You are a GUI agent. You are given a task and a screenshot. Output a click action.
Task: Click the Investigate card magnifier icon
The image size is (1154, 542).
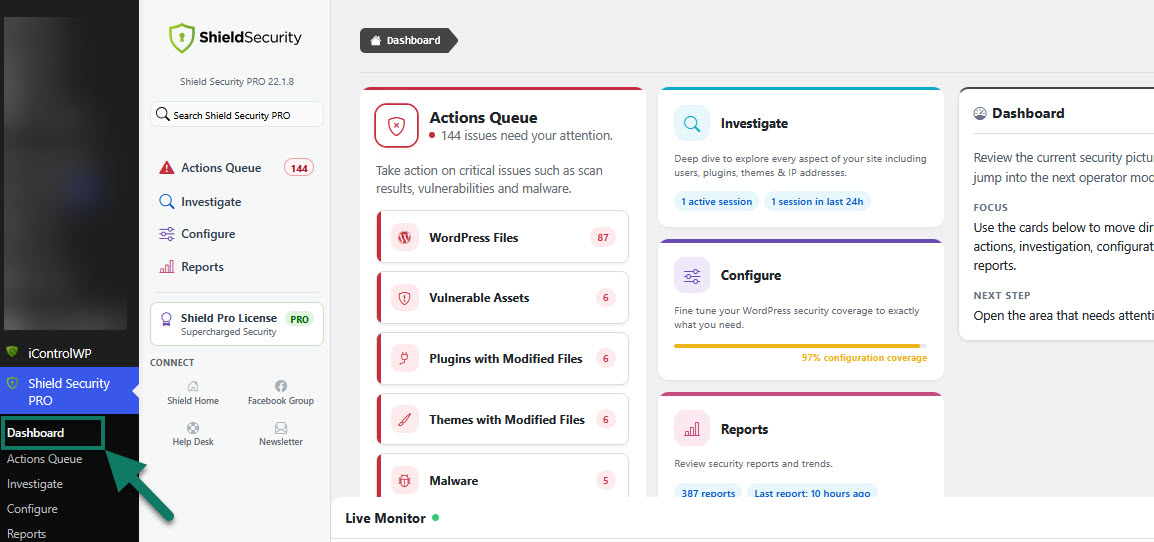point(692,123)
